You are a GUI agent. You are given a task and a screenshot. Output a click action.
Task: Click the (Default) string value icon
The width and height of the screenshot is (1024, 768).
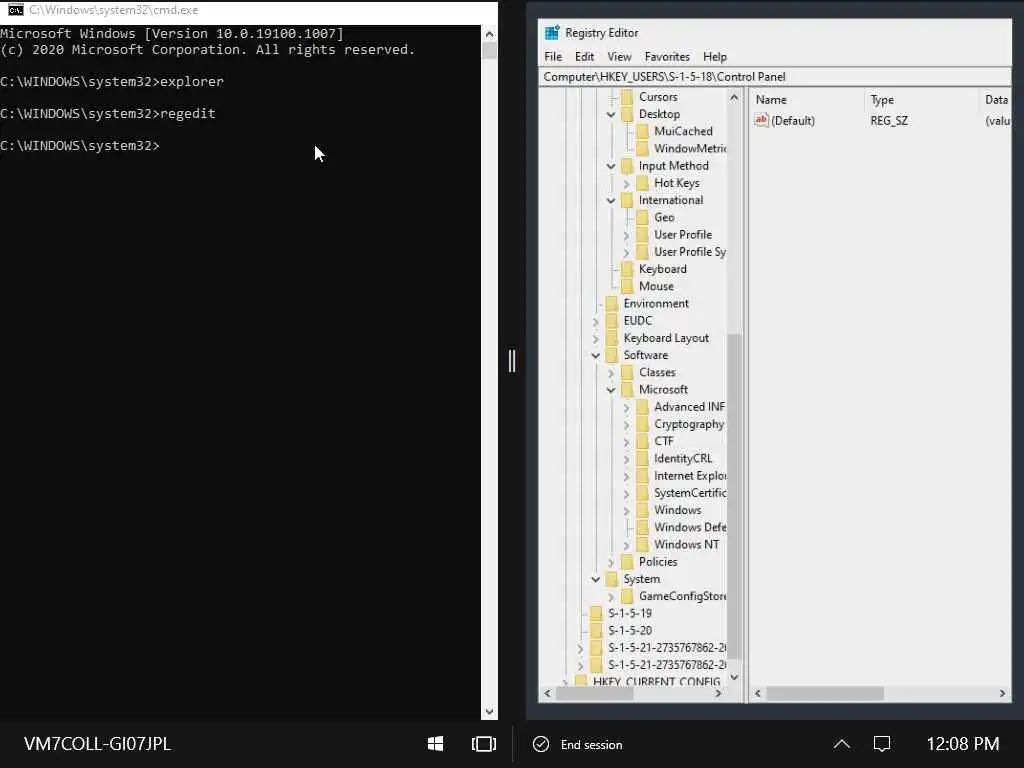tap(761, 120)
